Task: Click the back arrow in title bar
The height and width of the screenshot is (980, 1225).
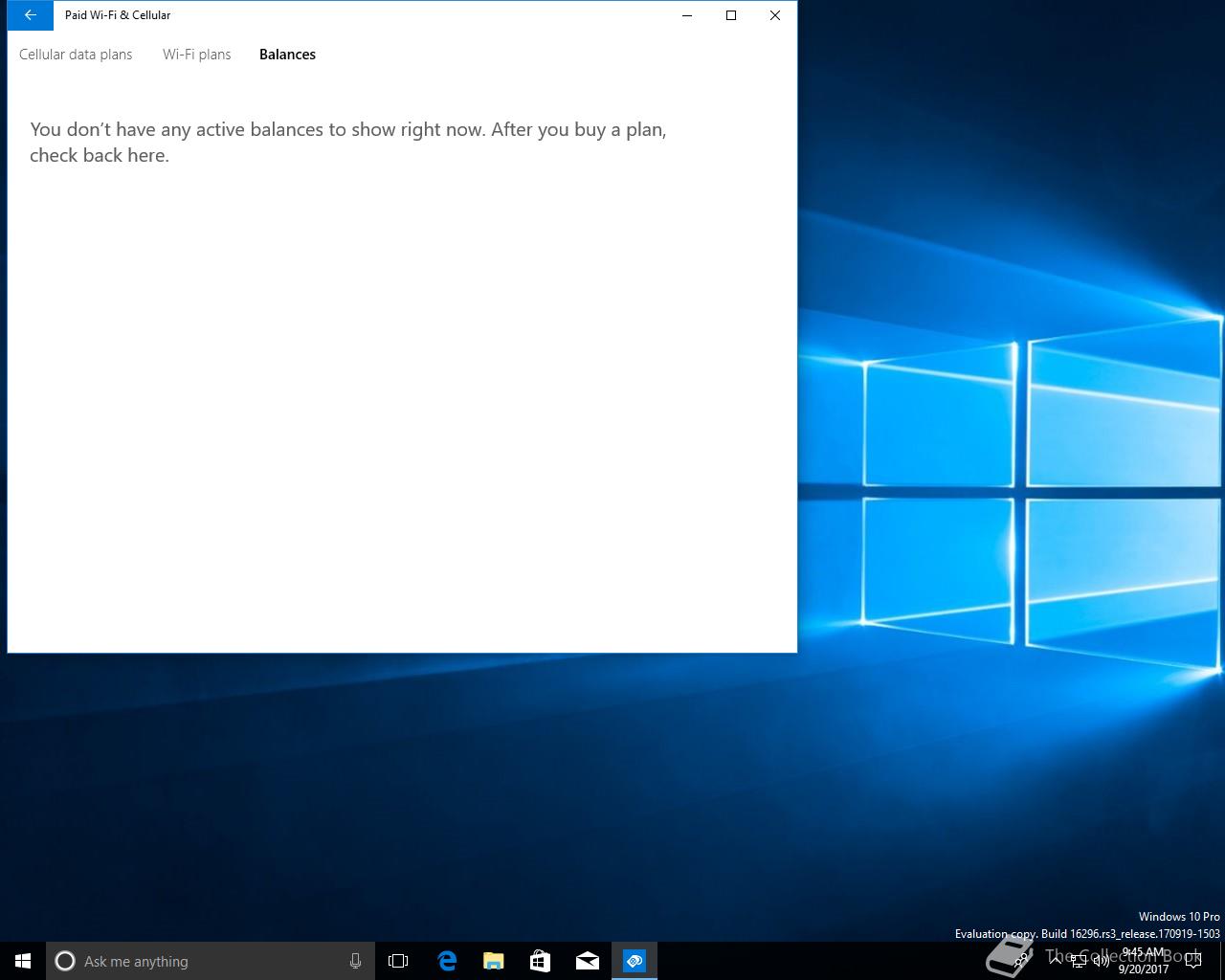Action: point(30,15)
